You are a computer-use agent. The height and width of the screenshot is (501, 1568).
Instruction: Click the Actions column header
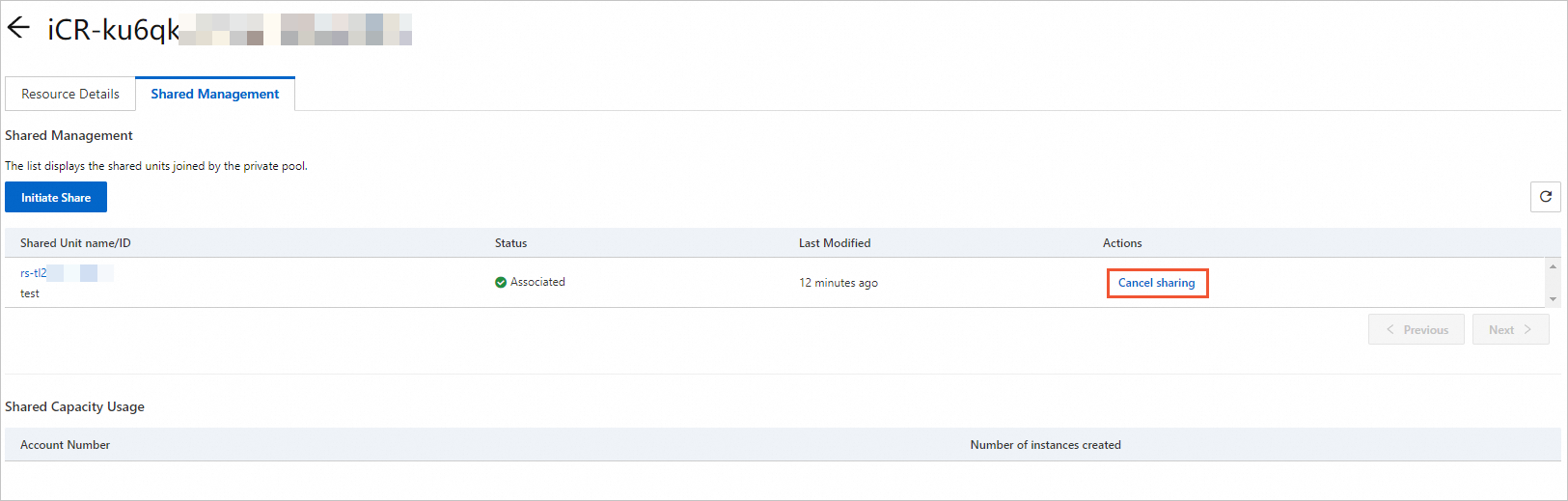[x=1122, y=243]
